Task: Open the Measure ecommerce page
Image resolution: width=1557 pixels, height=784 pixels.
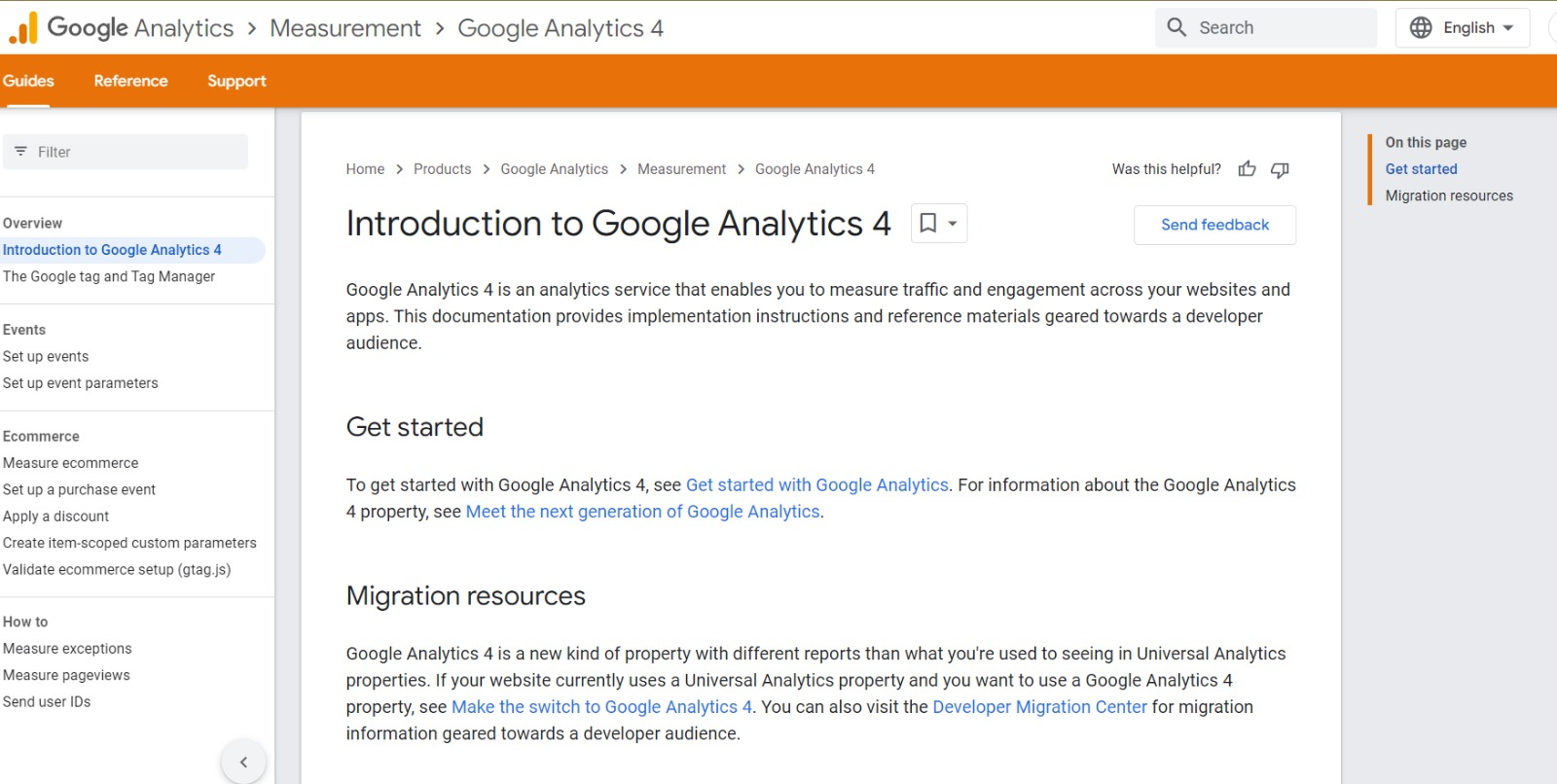Action: pyautogui.click(x=70, y=463)
